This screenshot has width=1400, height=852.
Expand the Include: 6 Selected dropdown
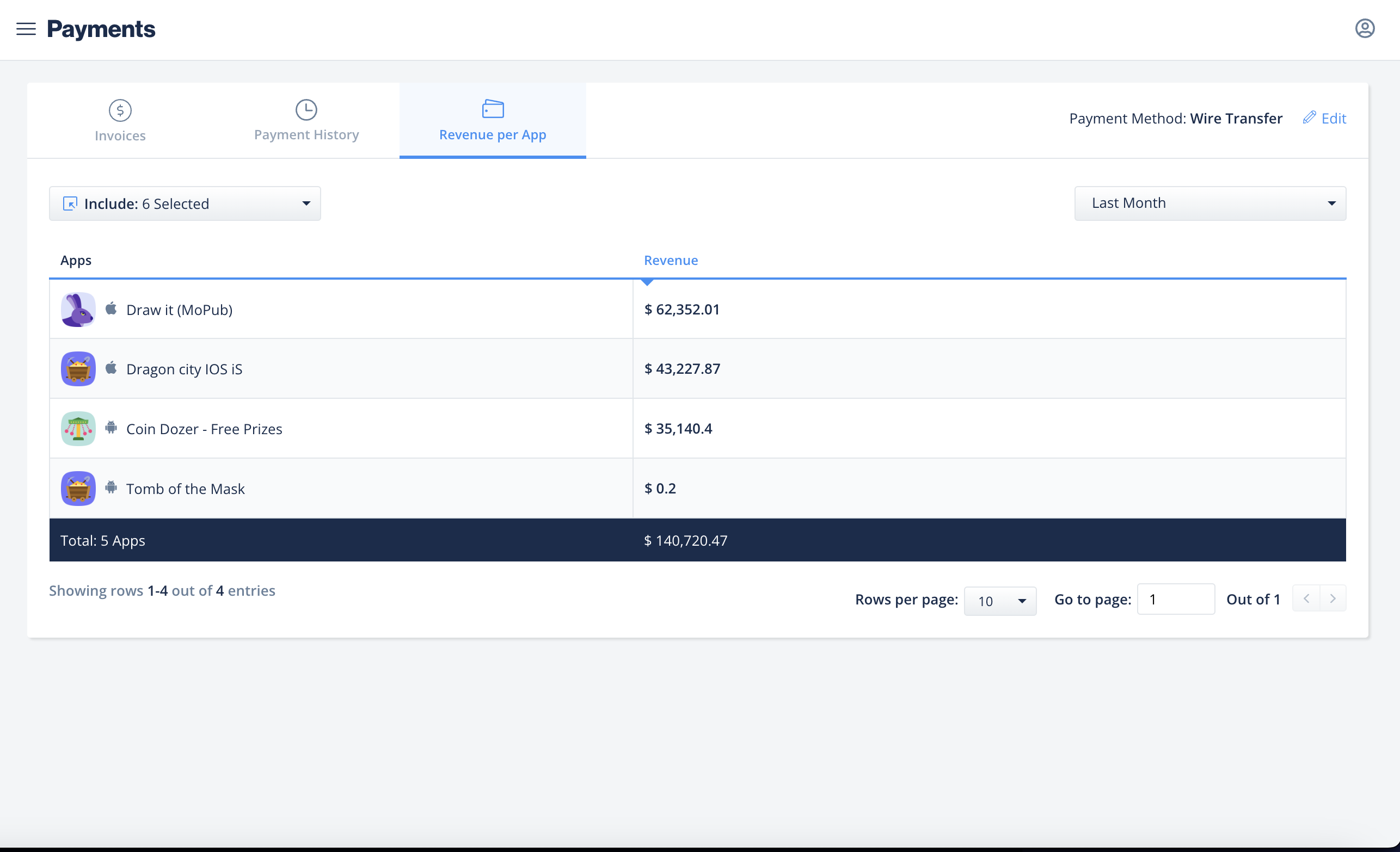(x=185, y=203)
